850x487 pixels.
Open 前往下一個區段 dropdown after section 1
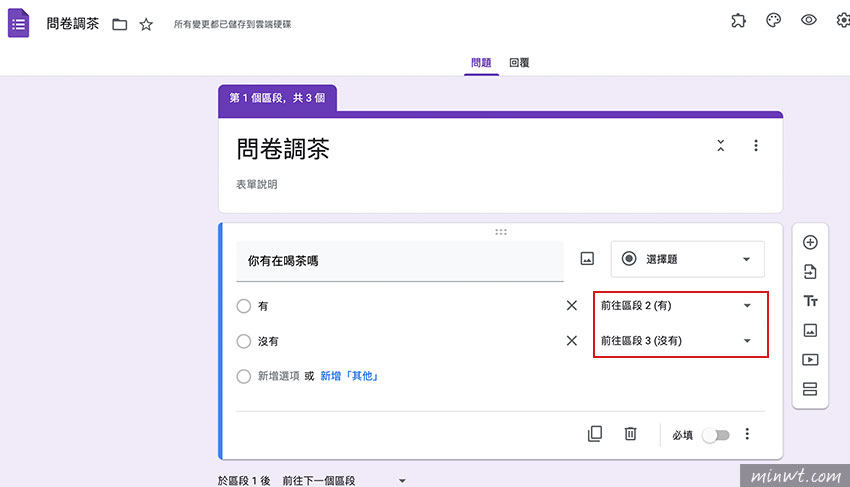(x=344, y=480)
